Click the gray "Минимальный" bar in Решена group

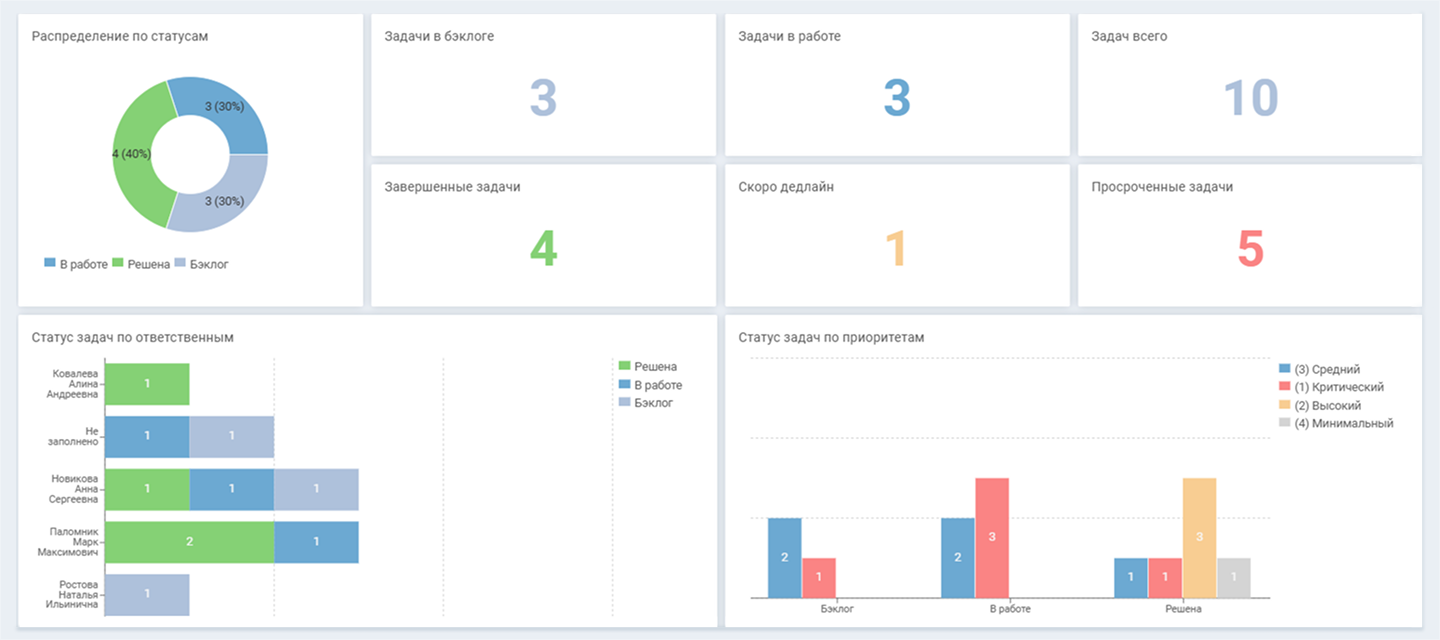[1233, 577]
